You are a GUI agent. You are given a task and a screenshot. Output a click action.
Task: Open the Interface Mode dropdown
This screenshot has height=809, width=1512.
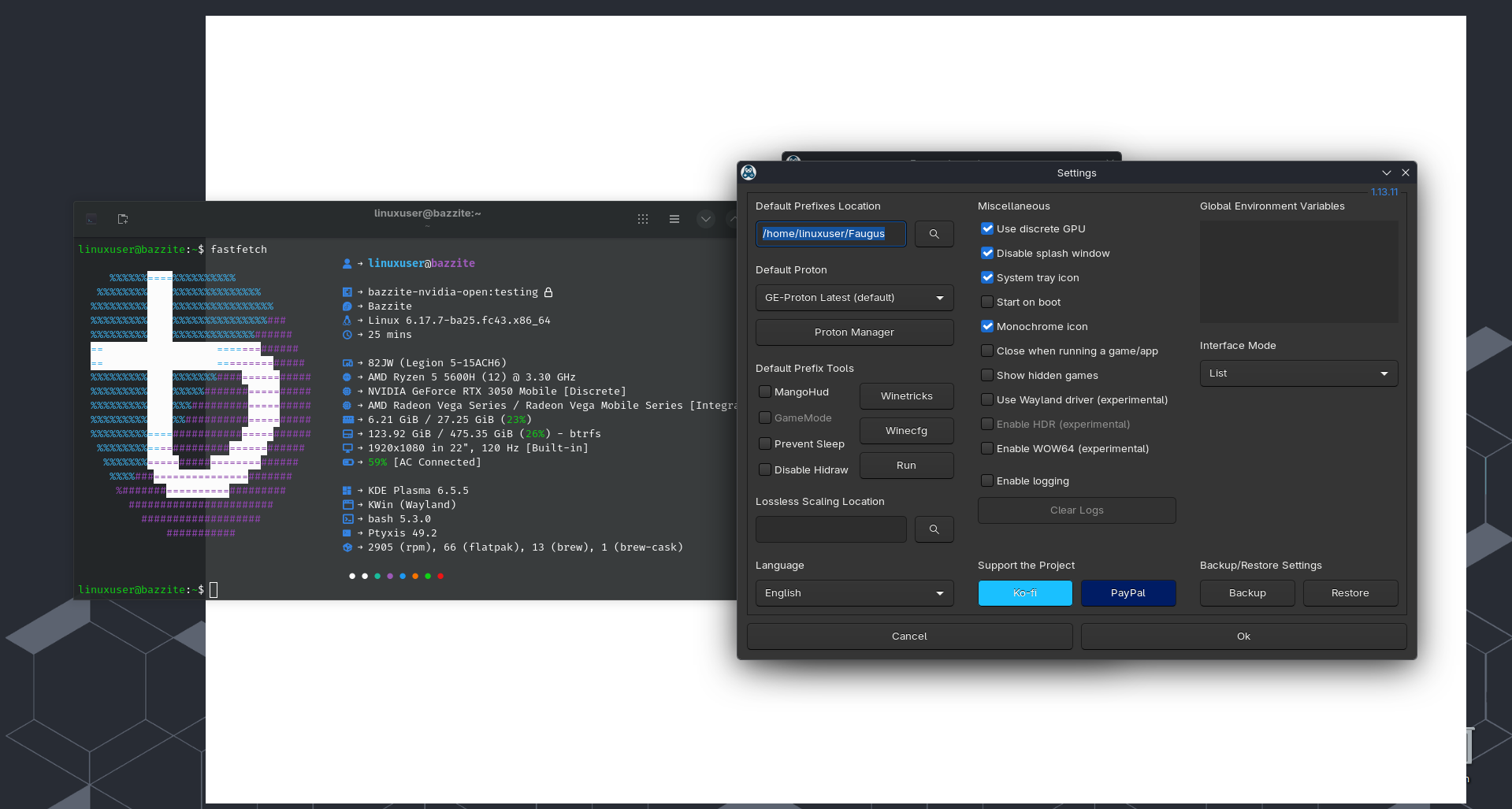pyautogui.click(x=1299, y=373)
